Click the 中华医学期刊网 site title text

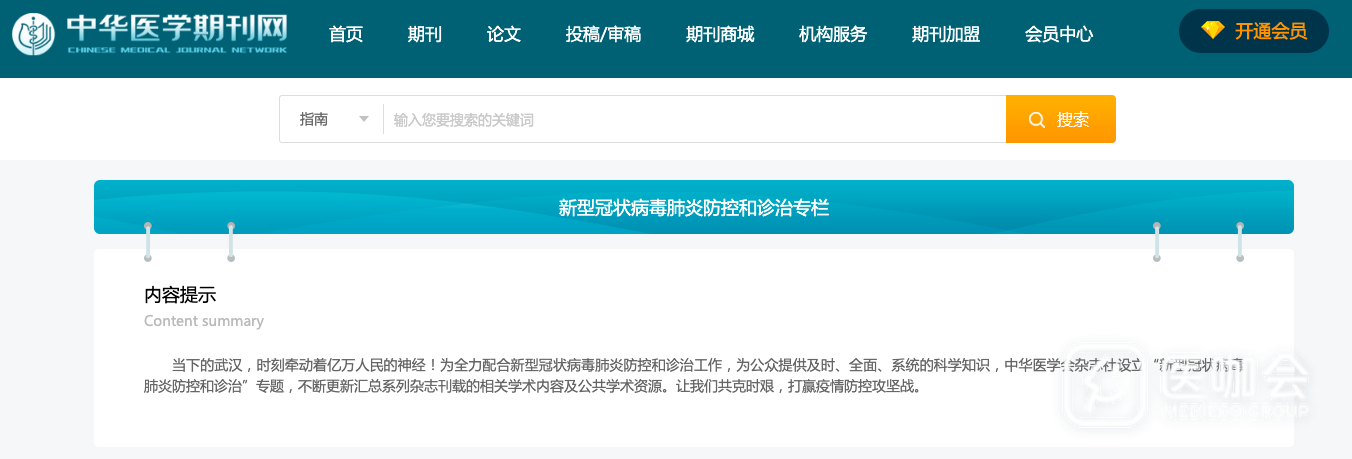point(177,26)
